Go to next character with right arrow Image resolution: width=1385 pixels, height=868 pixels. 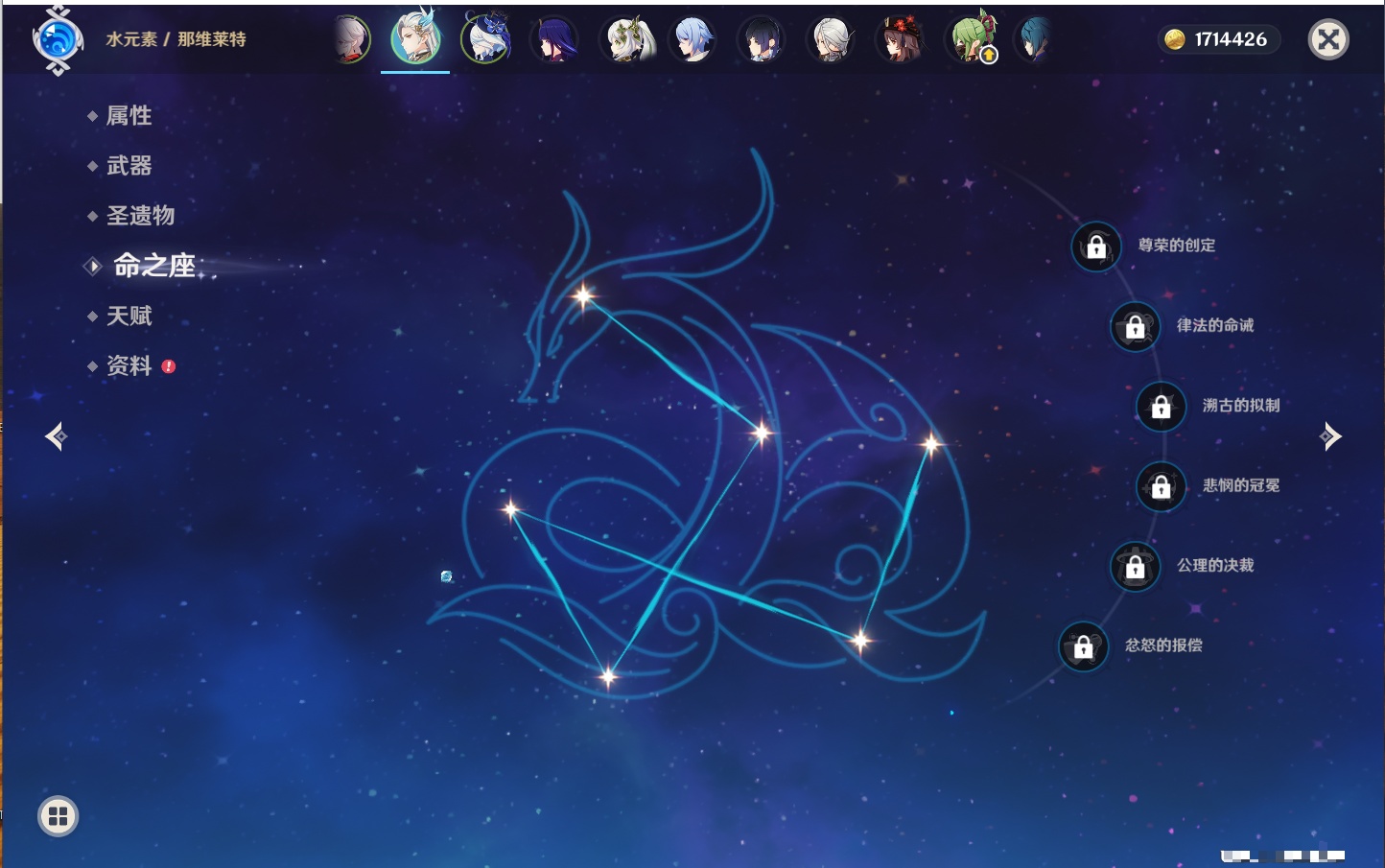1330,436
